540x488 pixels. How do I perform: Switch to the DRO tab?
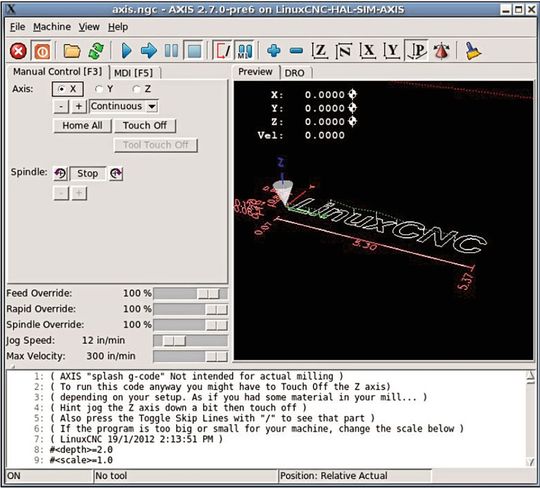point(295,73)
